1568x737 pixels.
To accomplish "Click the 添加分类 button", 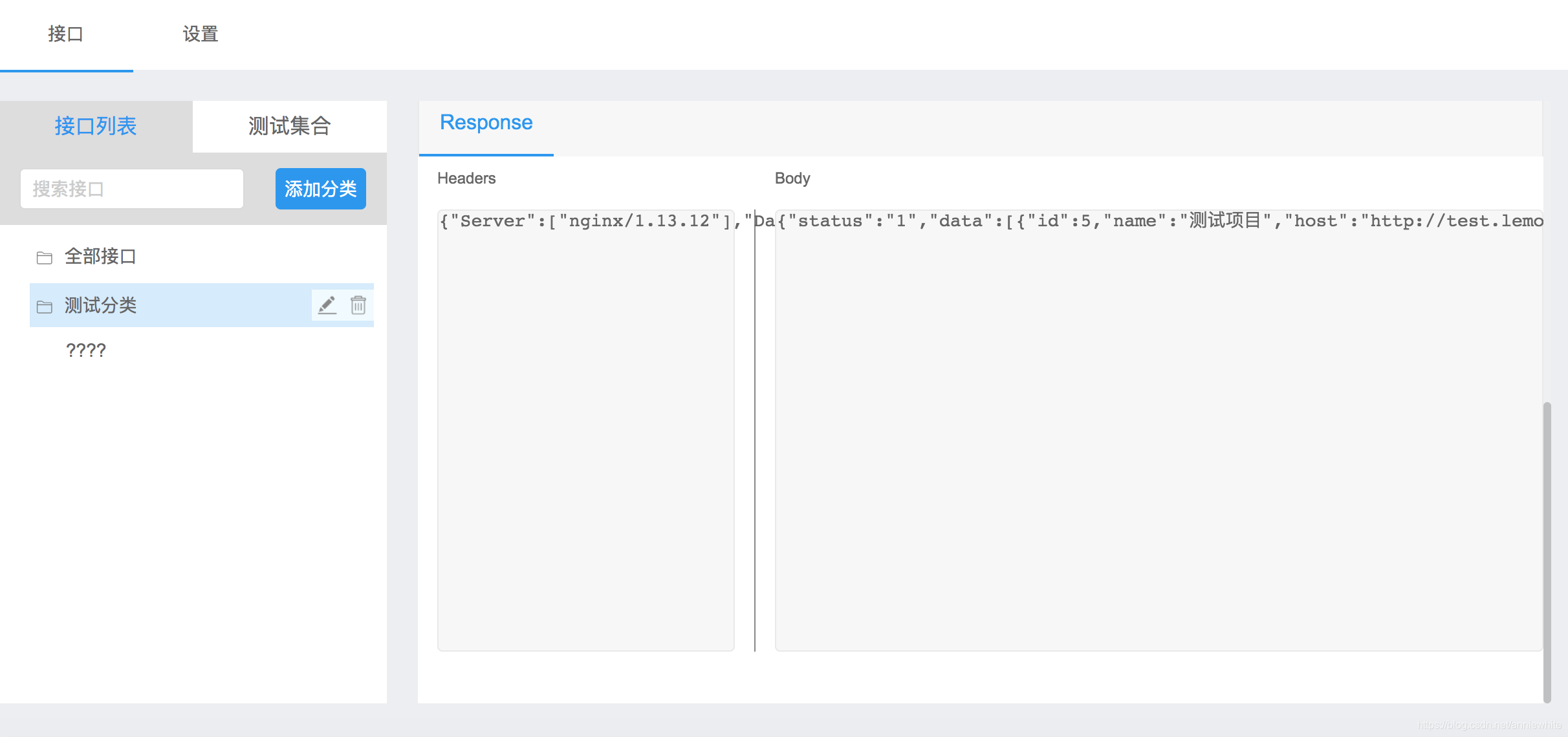I will [321, 189].
